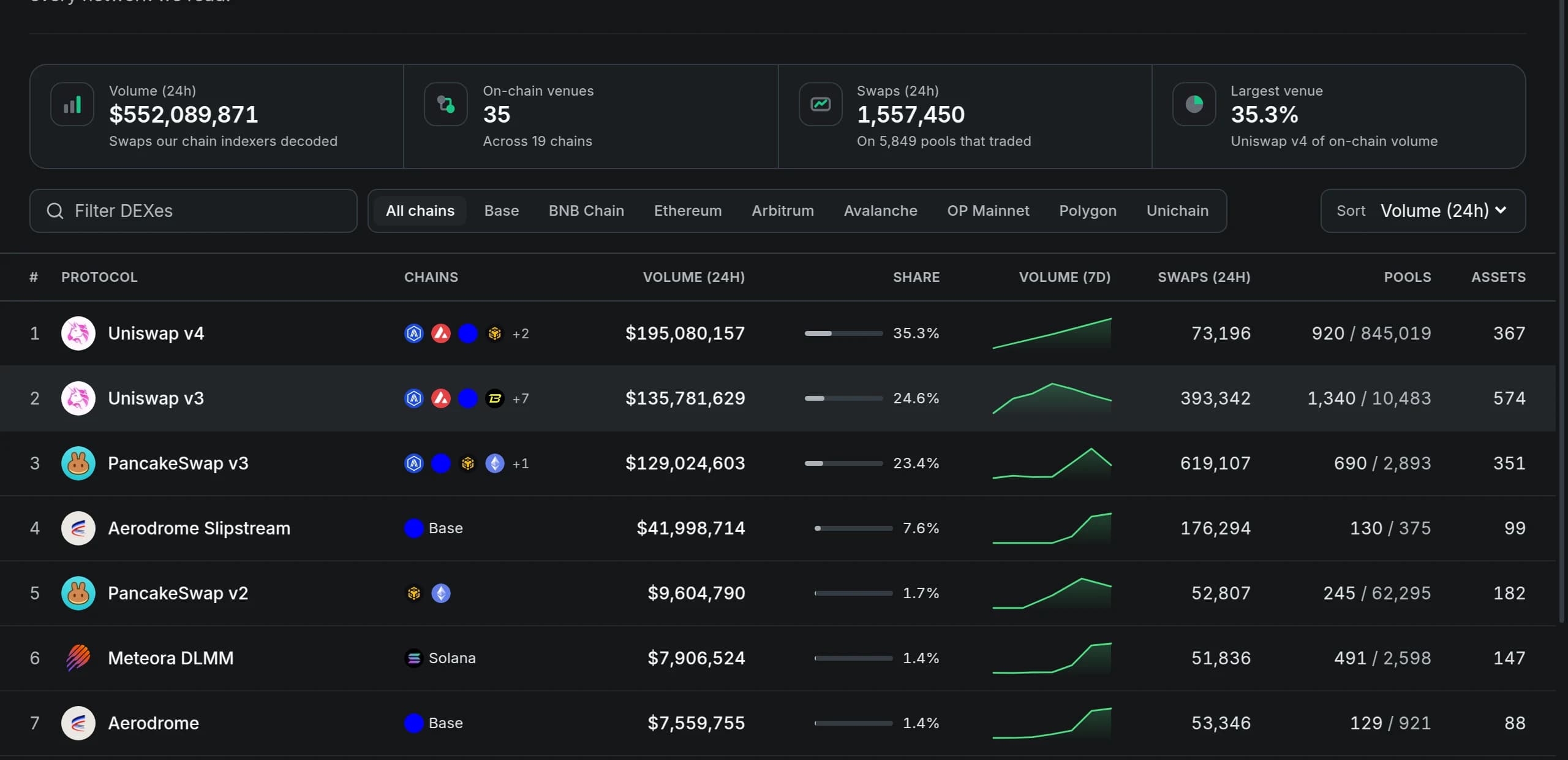Viewport: 1568px width, 760px height.
Task: Click the PancakeSwap v3 bunny logo
Action: [x=78, y=463]
